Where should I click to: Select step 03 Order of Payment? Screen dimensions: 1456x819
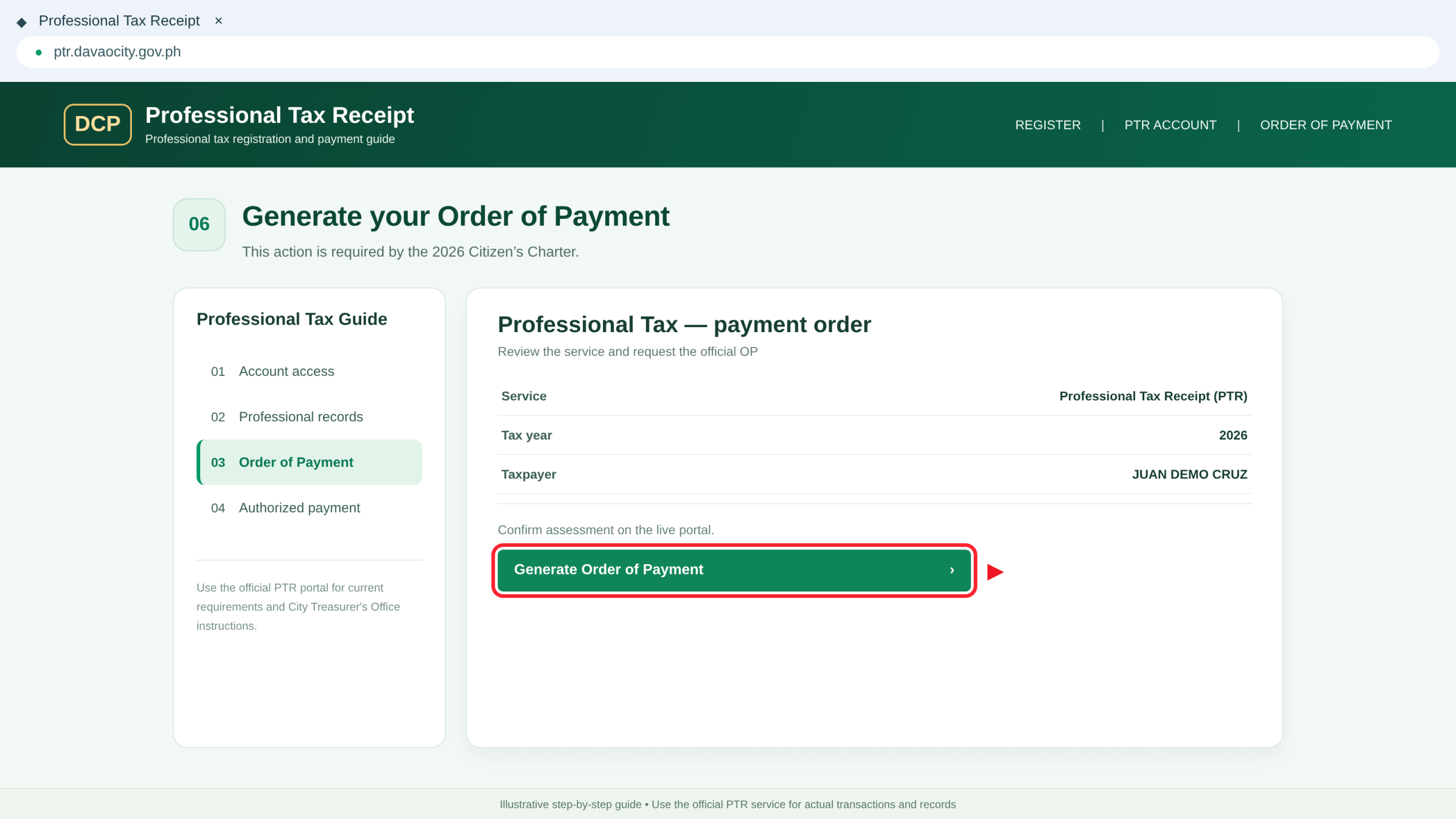309,462
